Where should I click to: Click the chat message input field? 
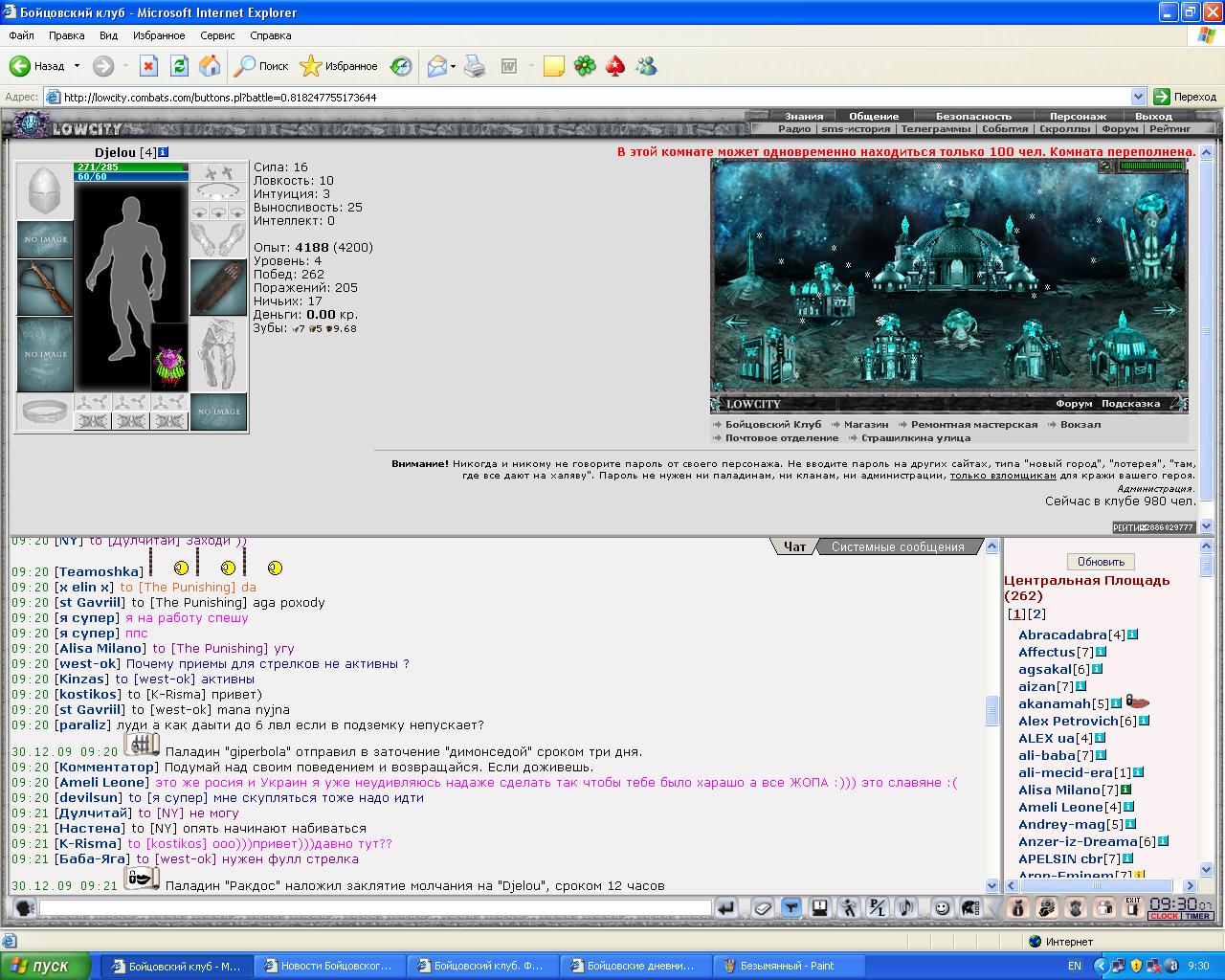point(375,907)
